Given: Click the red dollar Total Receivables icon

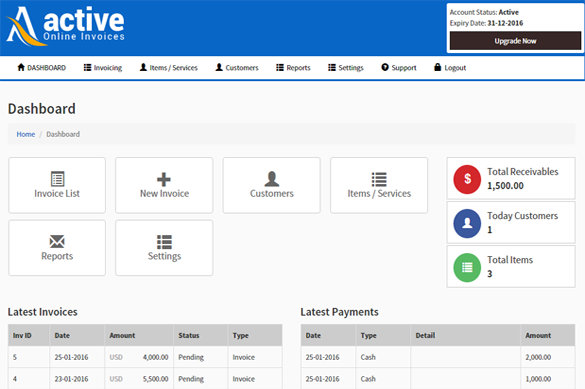Looking at the screenshot, I should pos(467,179).
